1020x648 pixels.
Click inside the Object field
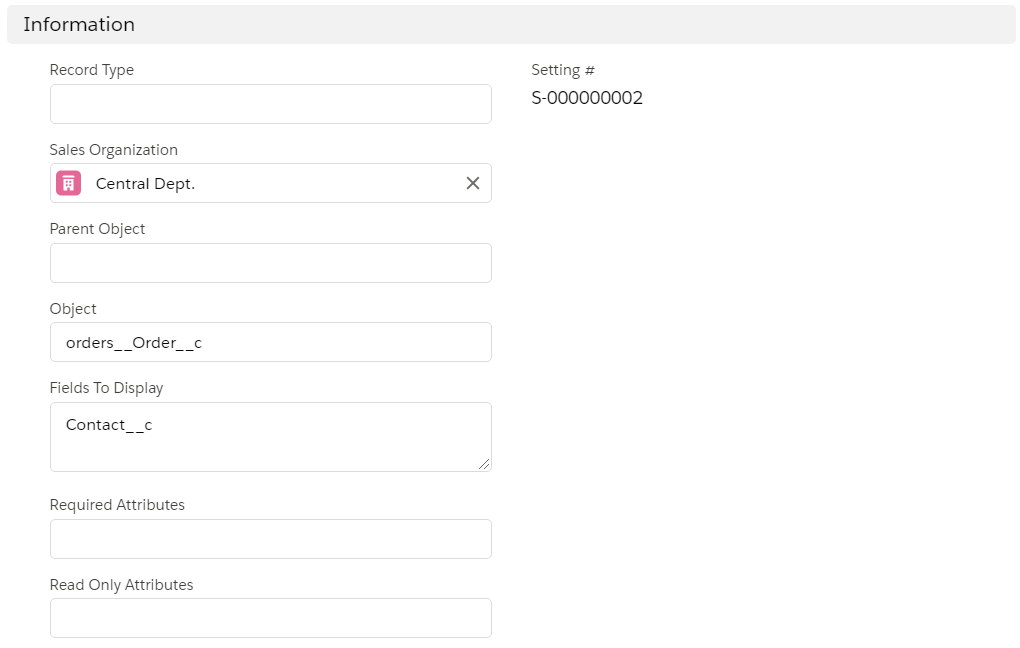click(270, 342)
